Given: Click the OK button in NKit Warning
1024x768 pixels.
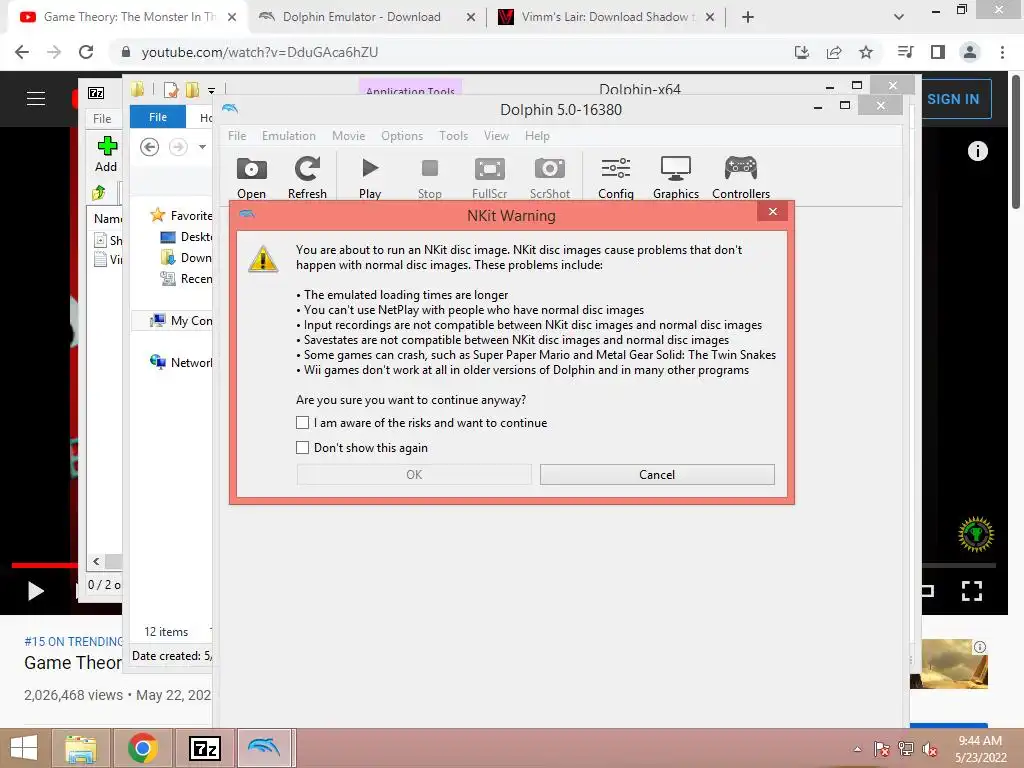Looking at the screenshot, I should [414, 475].
